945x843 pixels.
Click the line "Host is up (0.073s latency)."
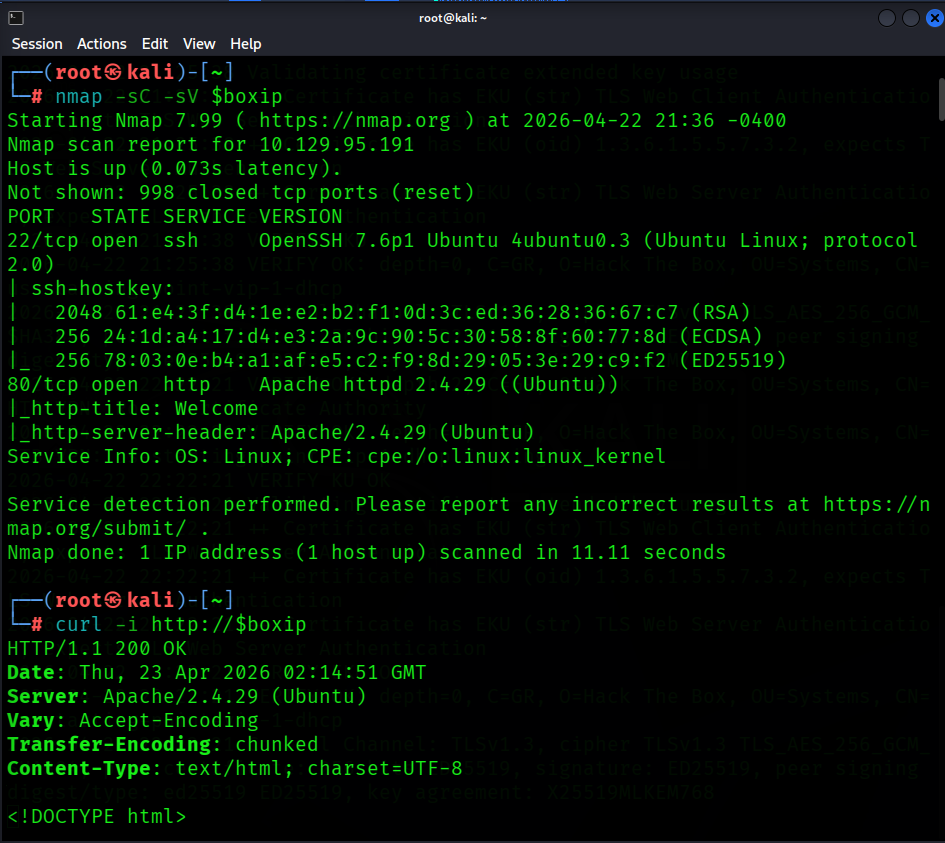(174, 169)
